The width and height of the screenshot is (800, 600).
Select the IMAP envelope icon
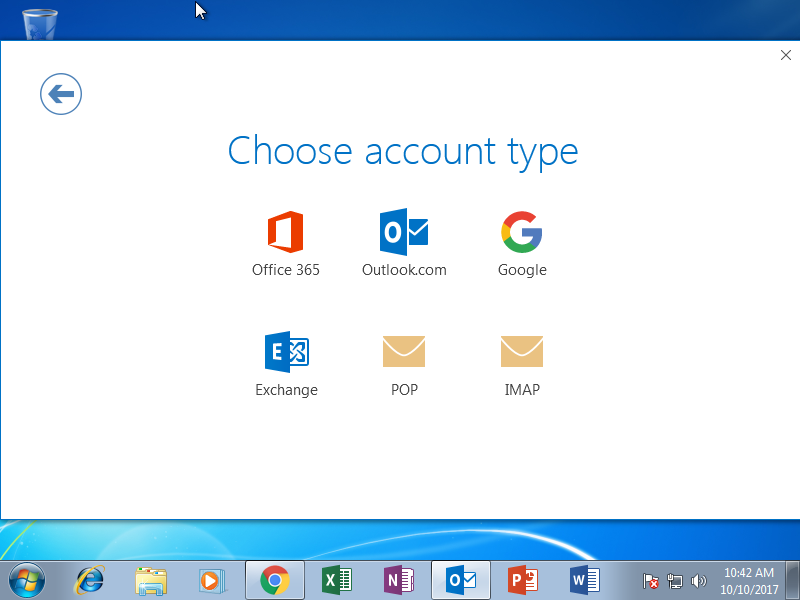tap(522, 352)
